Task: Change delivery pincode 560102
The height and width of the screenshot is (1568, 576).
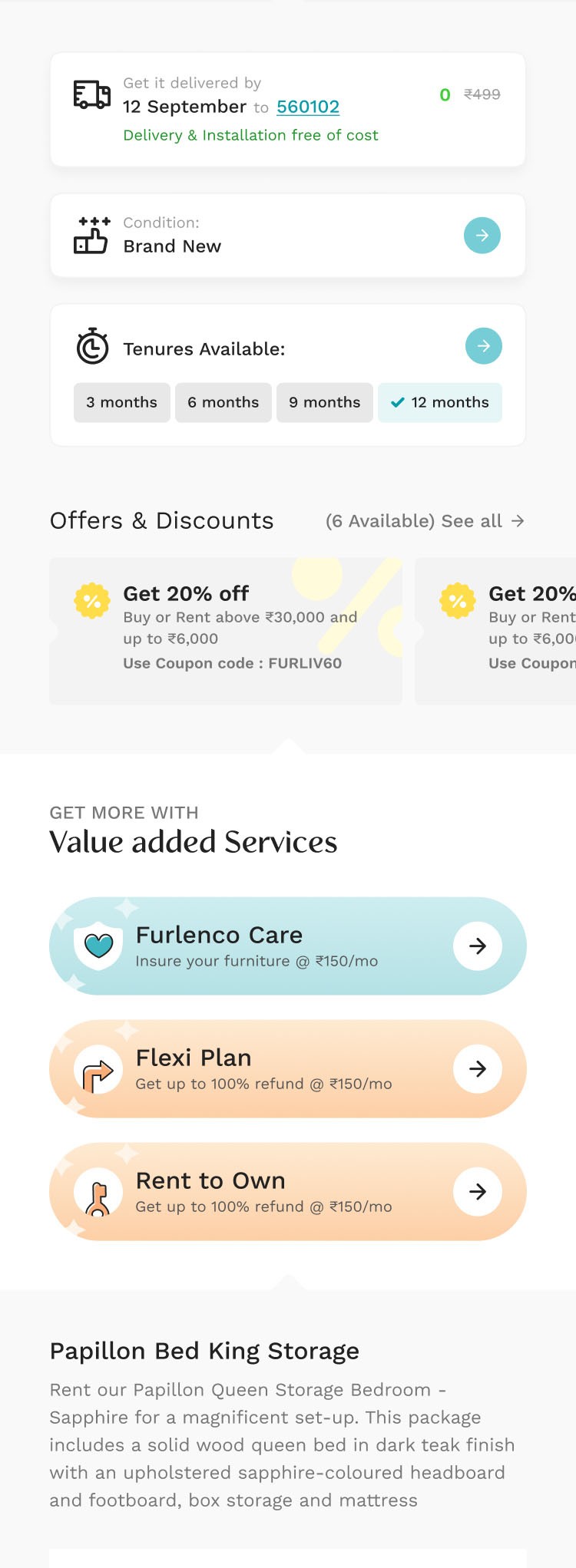Action: (307, 107)
